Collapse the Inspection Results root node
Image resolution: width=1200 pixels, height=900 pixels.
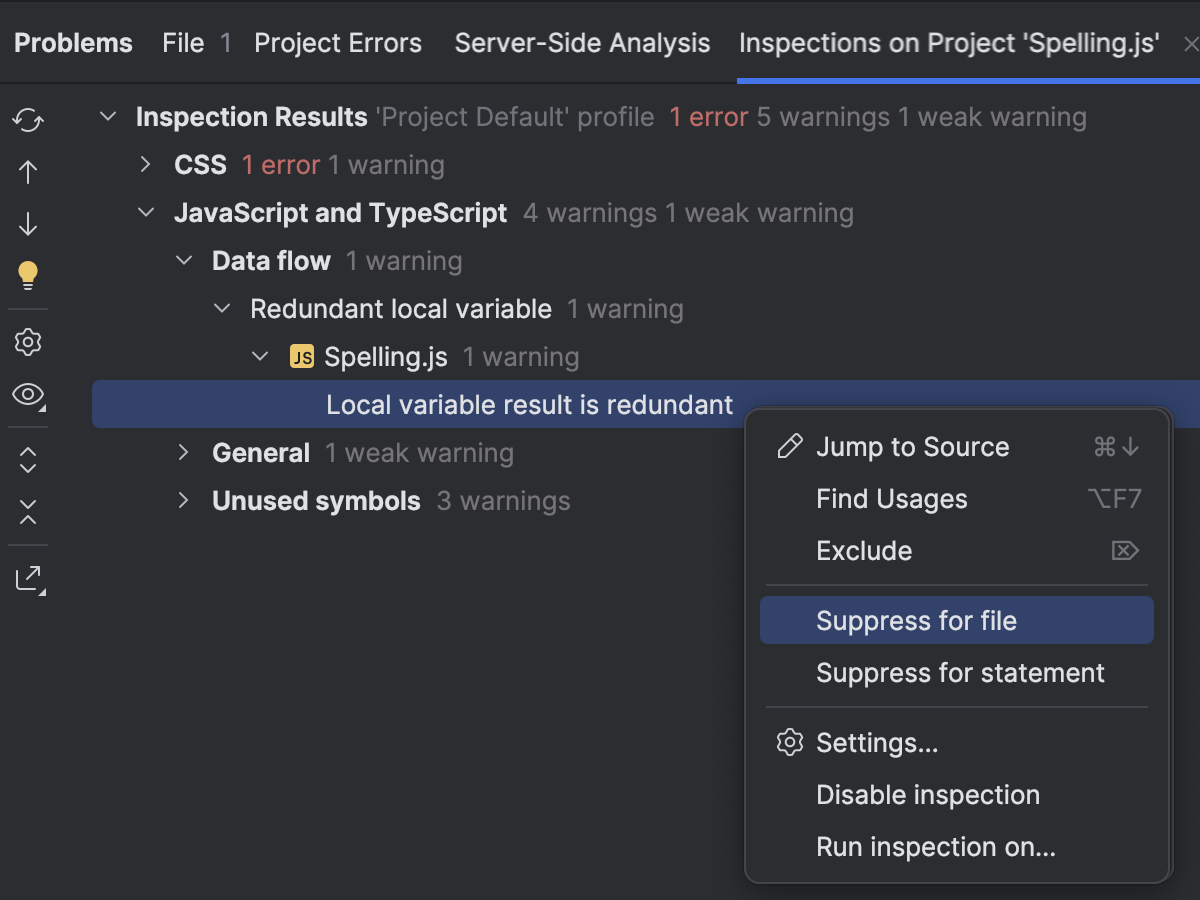tap(108, 116)
